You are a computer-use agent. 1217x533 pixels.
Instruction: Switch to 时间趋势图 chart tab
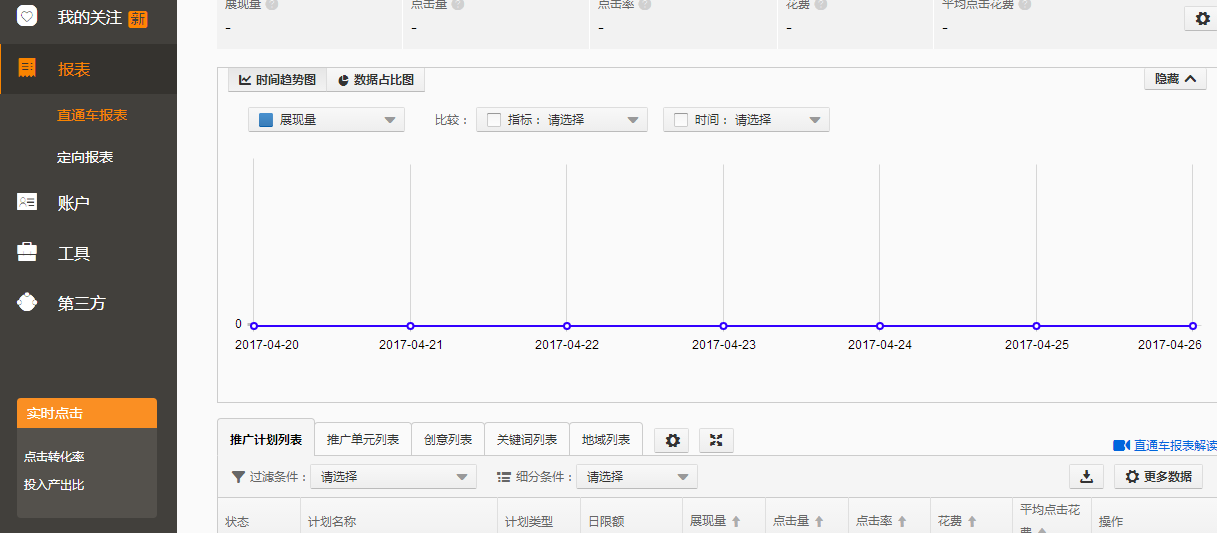point(277,80)
